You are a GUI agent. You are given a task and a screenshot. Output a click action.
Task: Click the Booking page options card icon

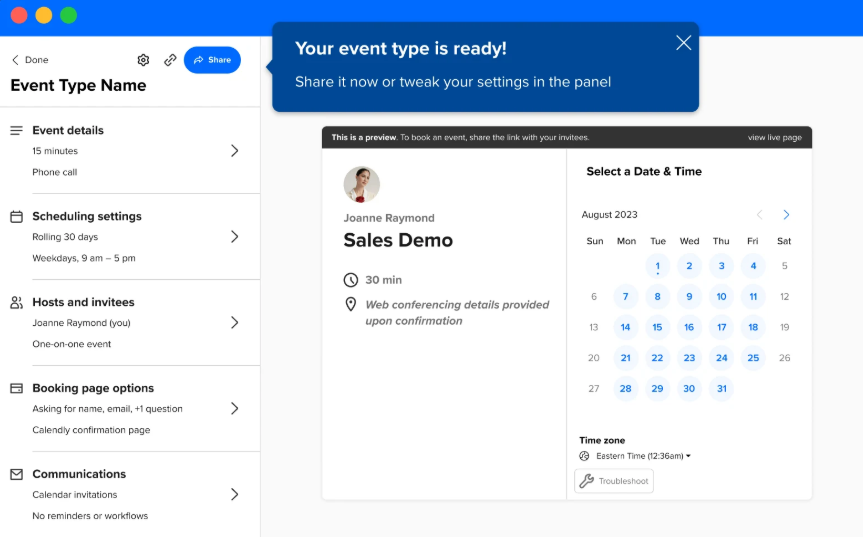17,388
